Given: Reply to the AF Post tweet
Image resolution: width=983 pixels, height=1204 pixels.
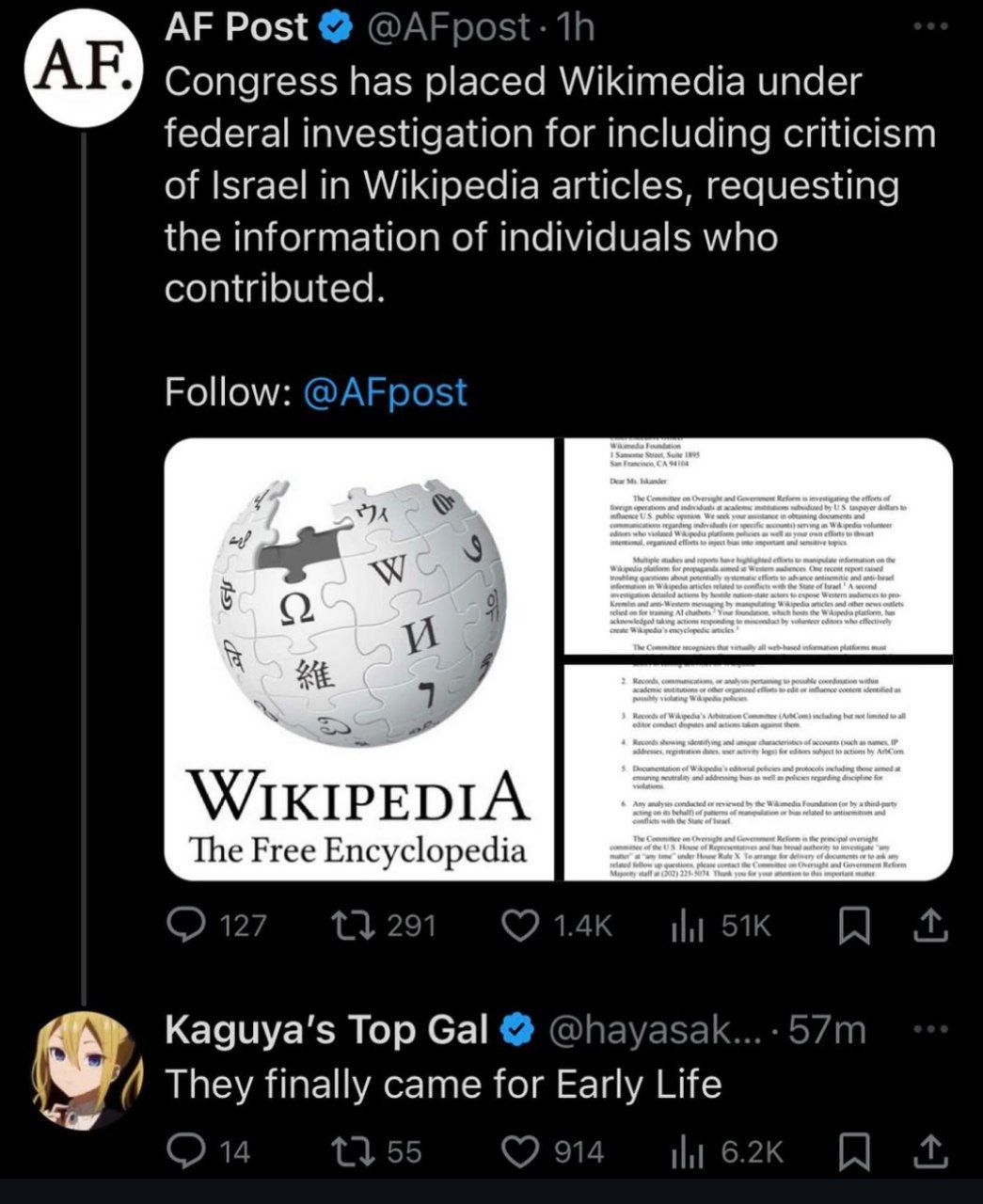Looking at the screenshot, I should [x=216, y=927].
